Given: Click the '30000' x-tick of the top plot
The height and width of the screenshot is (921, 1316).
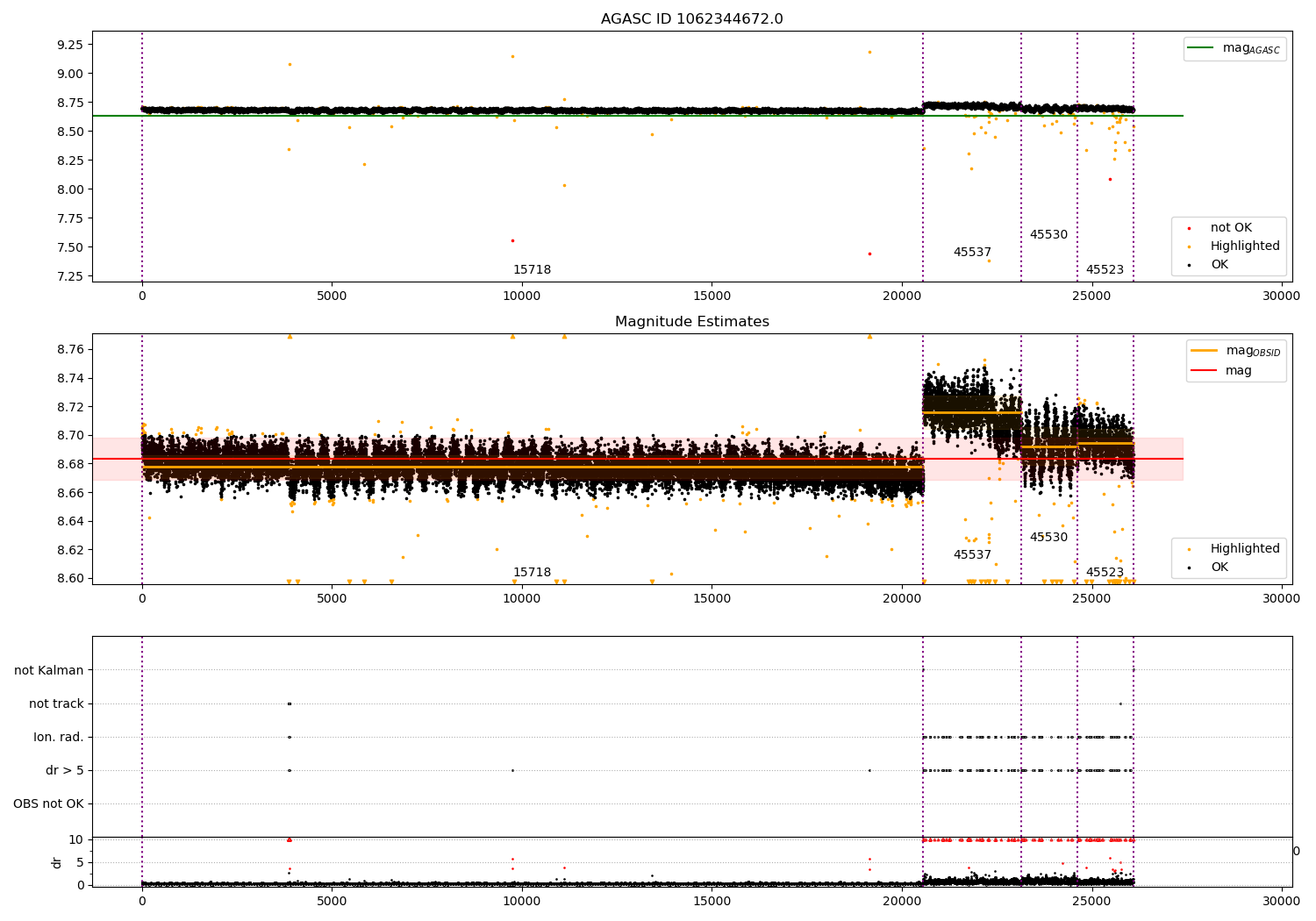Looking at the screenshot, I should [1281, 296].
